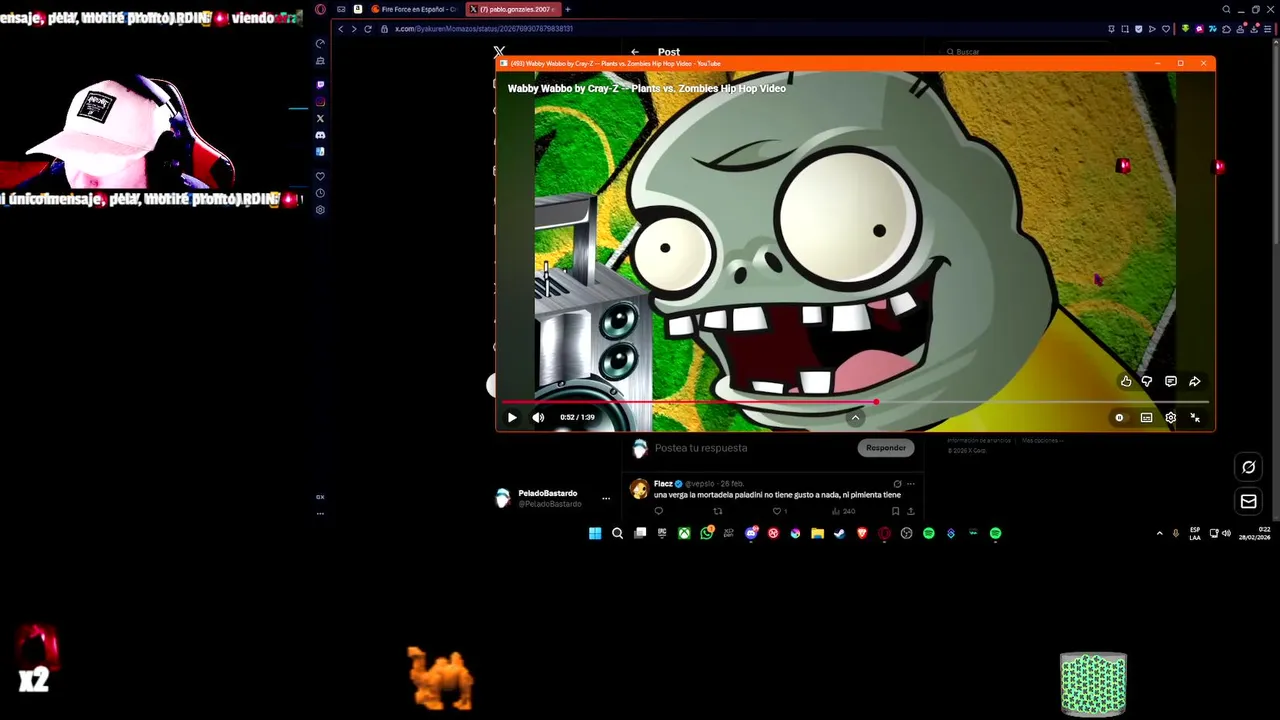Open video comments icon
The height and width of the screenshot is (720, 1280).
coord(1171,381)
